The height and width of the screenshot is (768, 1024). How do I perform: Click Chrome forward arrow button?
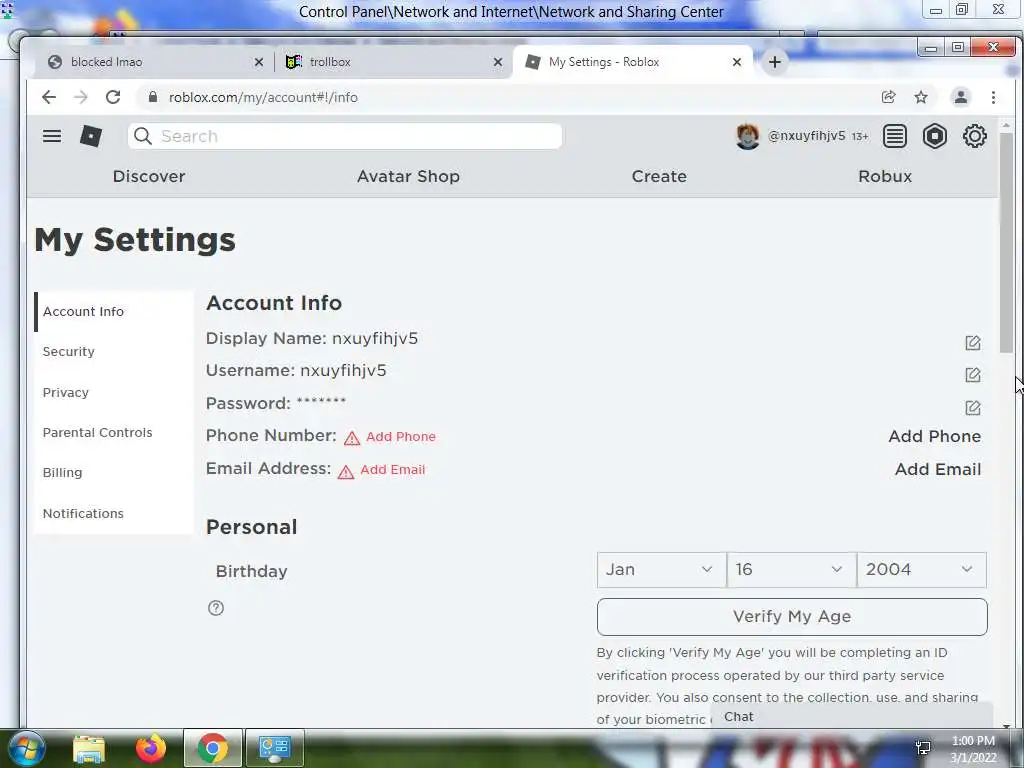point(81,97)
